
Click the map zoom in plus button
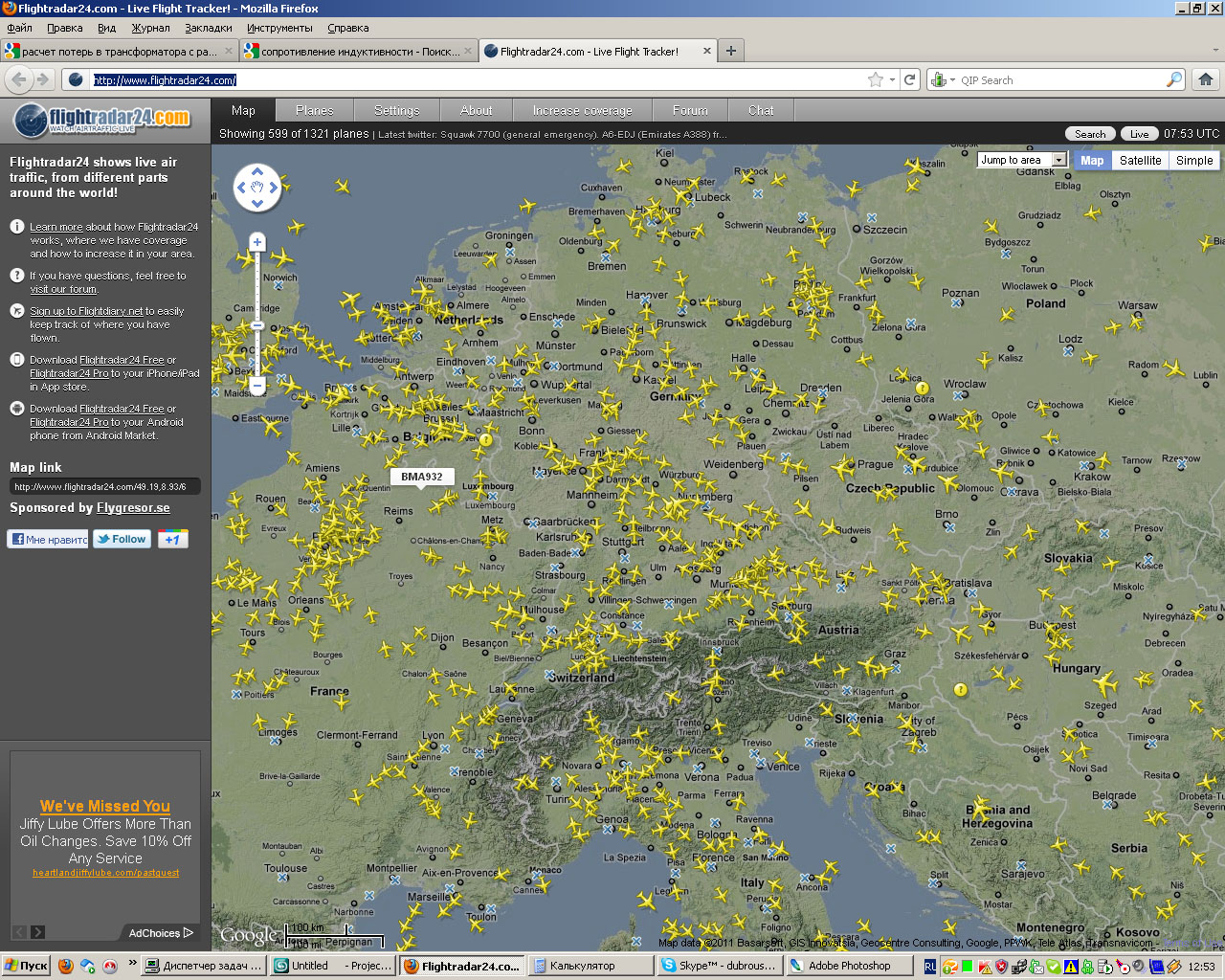(x=257, y=242)
